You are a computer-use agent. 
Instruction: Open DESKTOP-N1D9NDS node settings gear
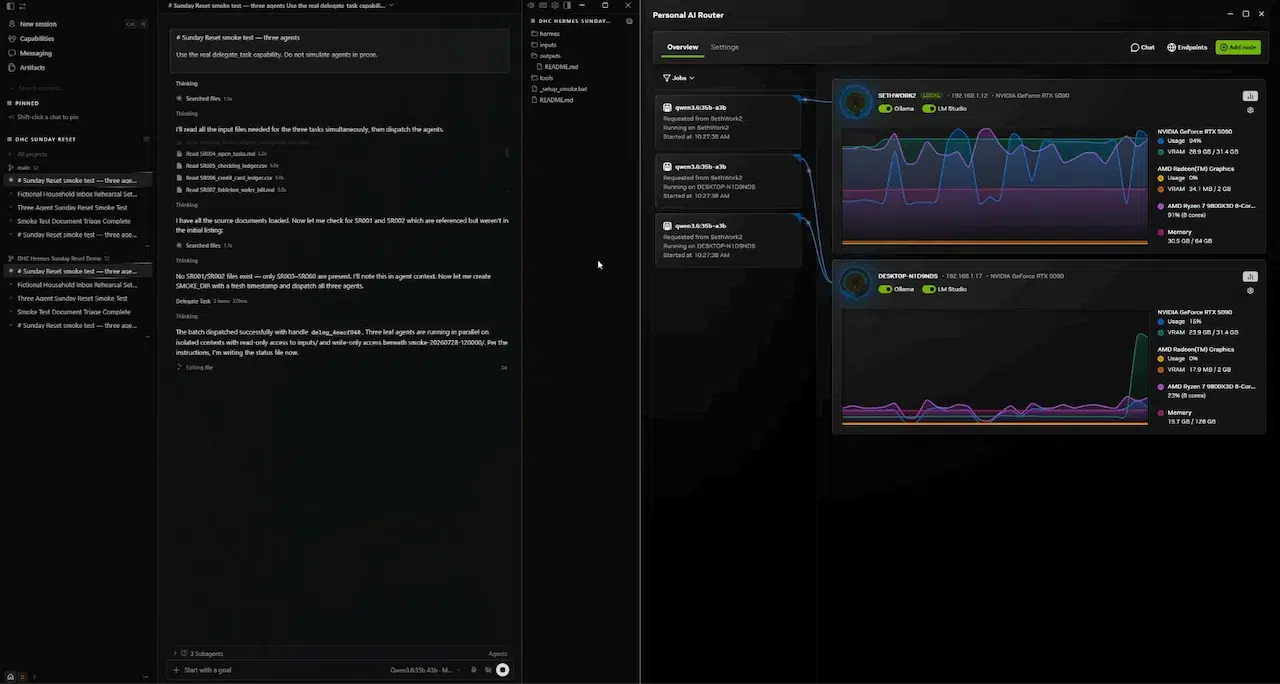1250,291
